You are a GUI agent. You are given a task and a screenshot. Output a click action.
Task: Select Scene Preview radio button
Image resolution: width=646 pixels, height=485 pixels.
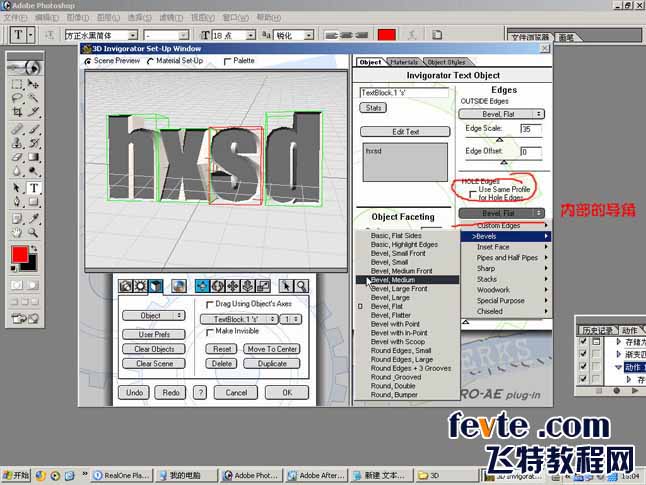88,61
